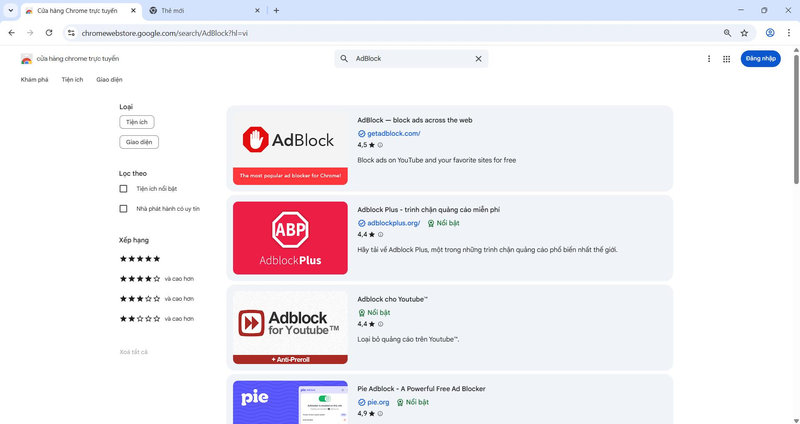800x424 pixels.
Task: Click the AdBlock search input field
Action: coord(411,59)
